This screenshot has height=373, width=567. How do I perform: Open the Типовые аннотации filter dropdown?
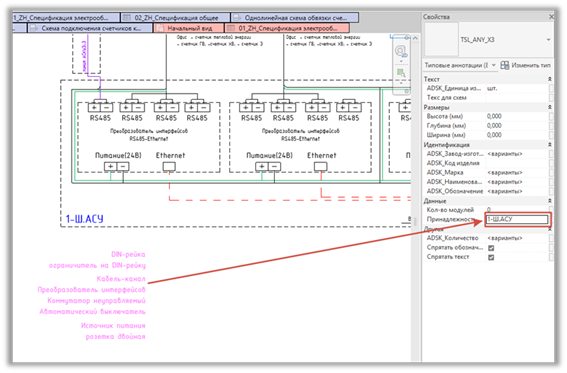(x=494, y=65)
